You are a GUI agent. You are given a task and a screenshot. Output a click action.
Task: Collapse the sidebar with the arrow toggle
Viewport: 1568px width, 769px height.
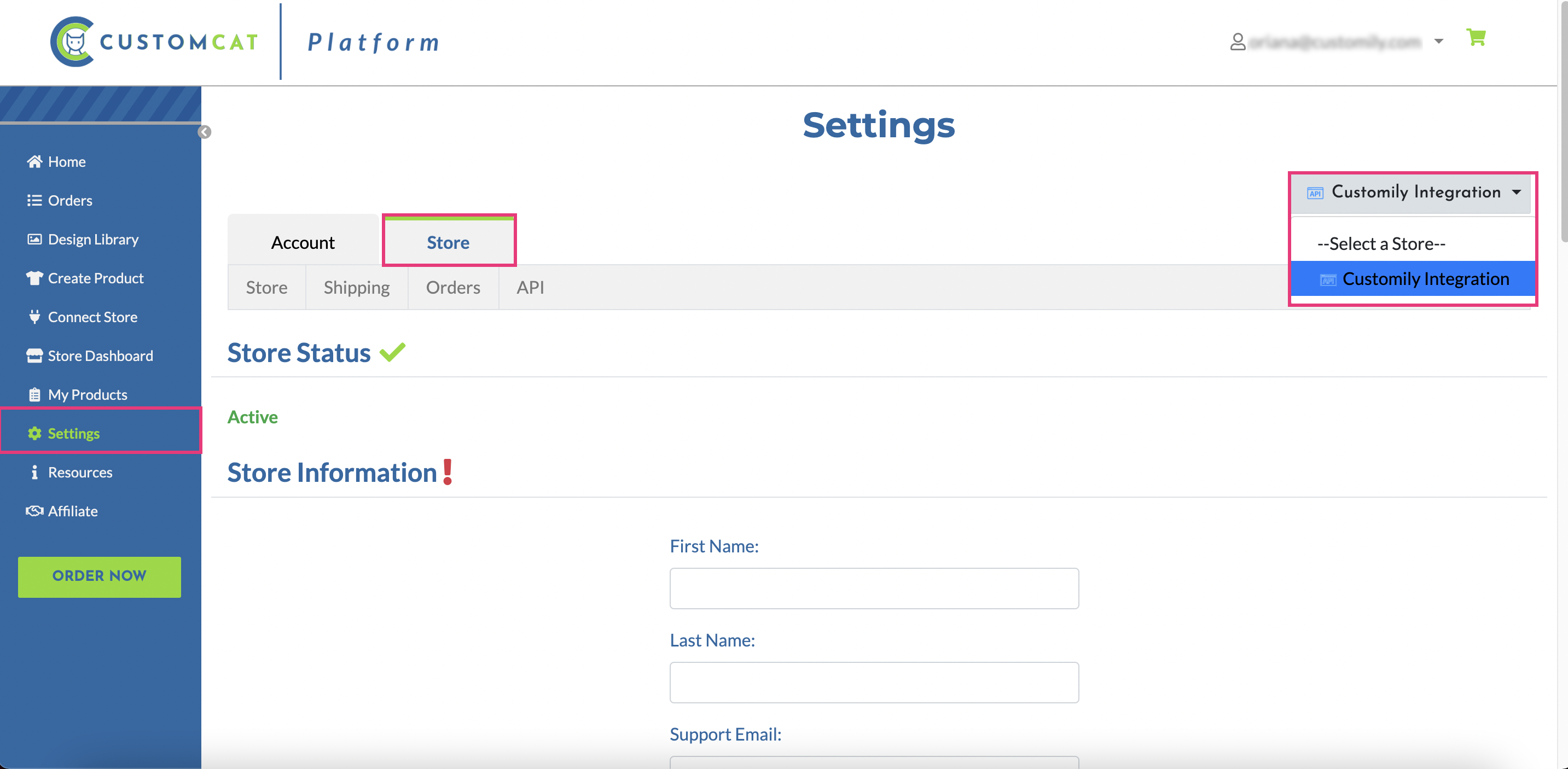(x=205, y=132)
